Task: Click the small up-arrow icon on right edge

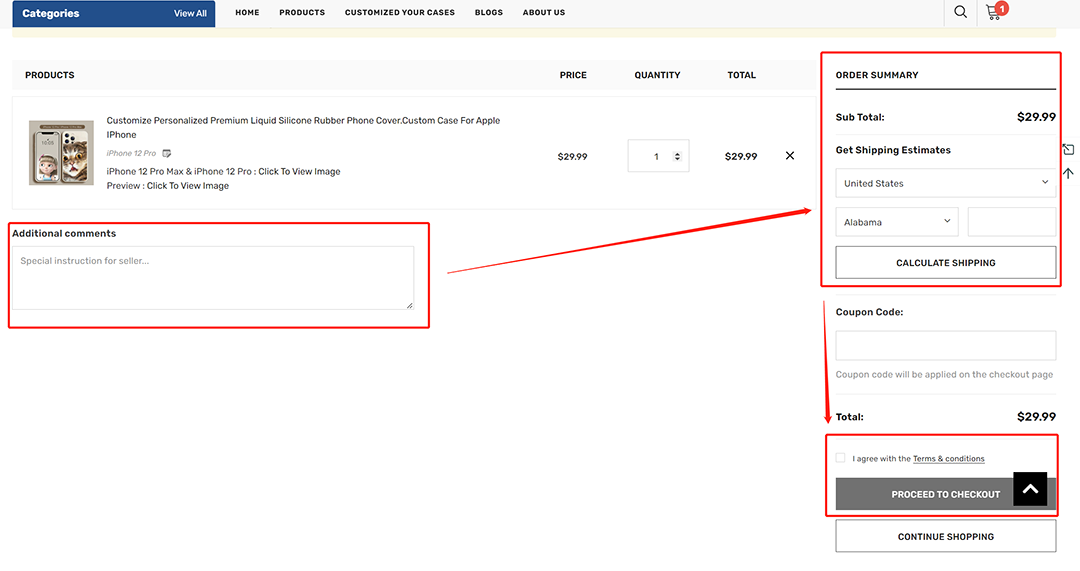Action: point(1068,173)
